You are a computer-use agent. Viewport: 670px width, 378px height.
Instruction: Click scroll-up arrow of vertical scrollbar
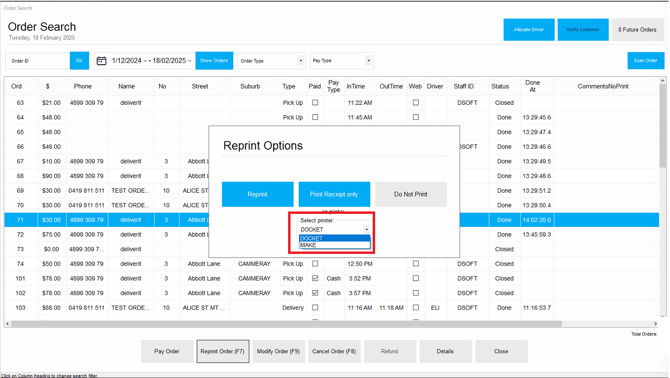click(x=662, y=81)
